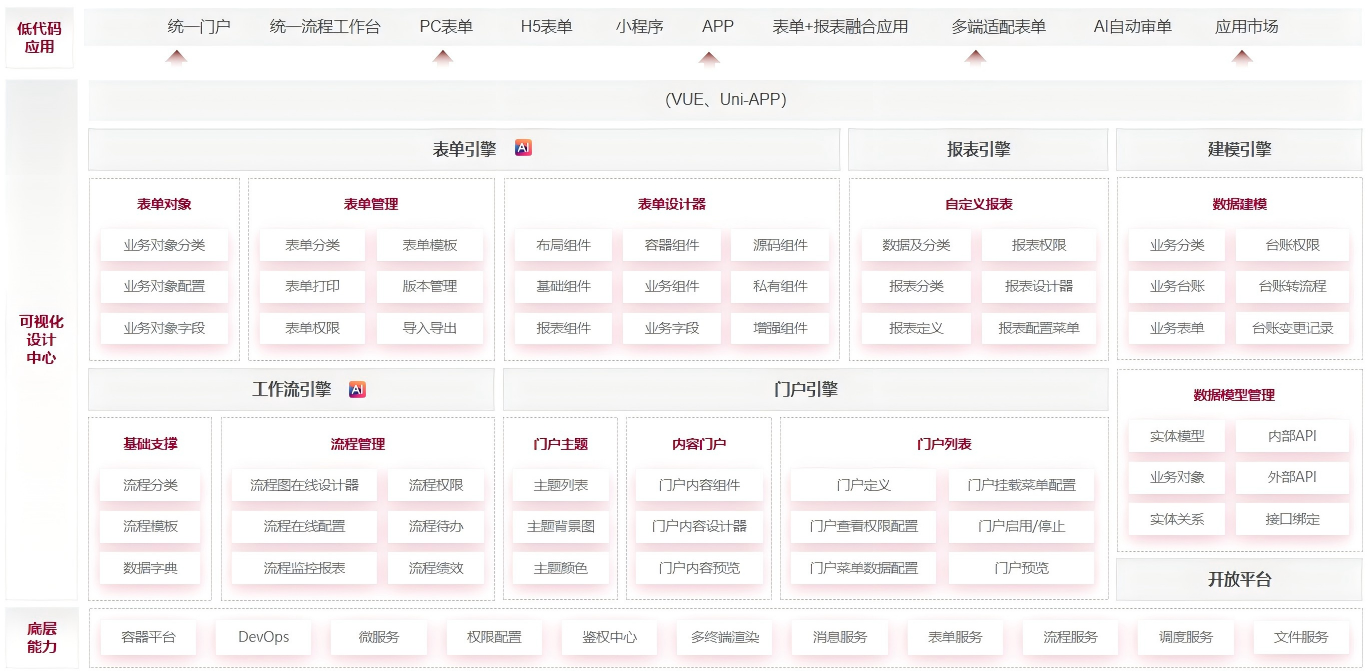The width and height of the screenshot is (1369, 671).
Task: Select the AI自动审单 top item
Action: [1132, 27]
